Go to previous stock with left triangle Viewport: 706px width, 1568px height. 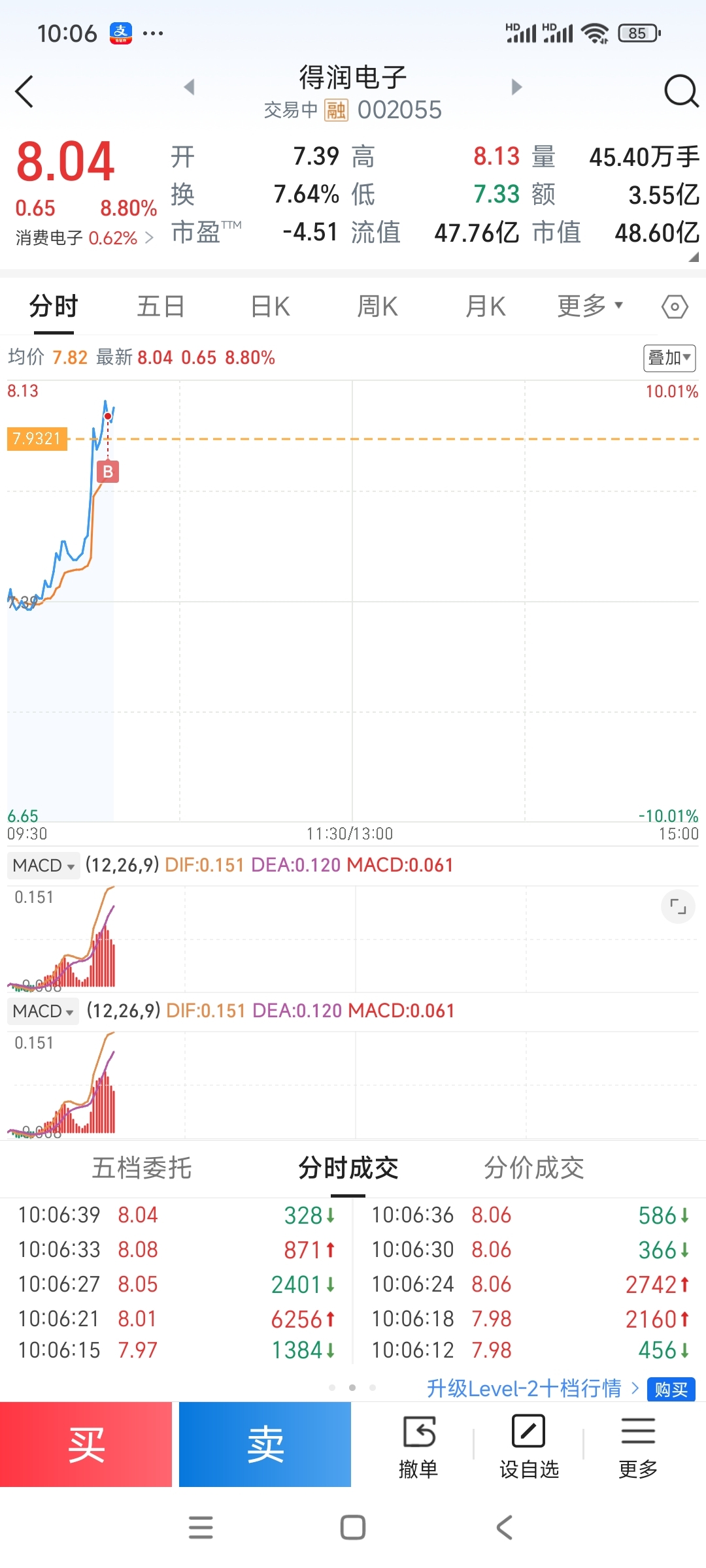[190, 87]
